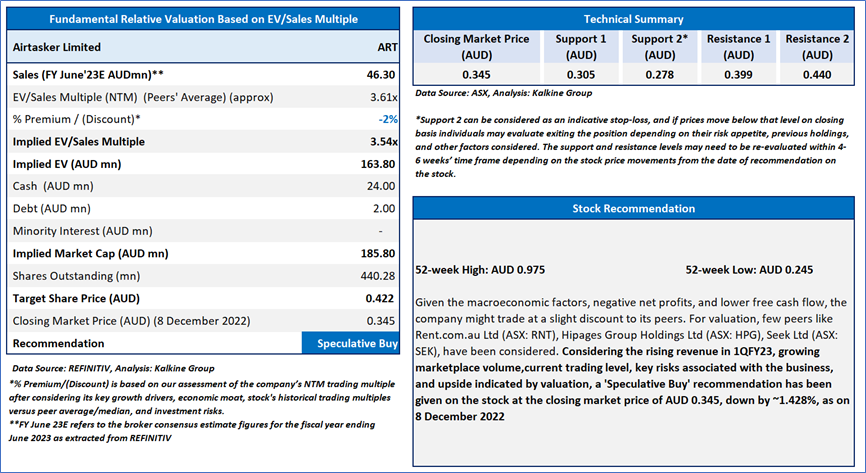Screen dimensions: 866x473
Task: Click the 'Implied EV/Sales Multiple' label
Action: click(78, 142)
